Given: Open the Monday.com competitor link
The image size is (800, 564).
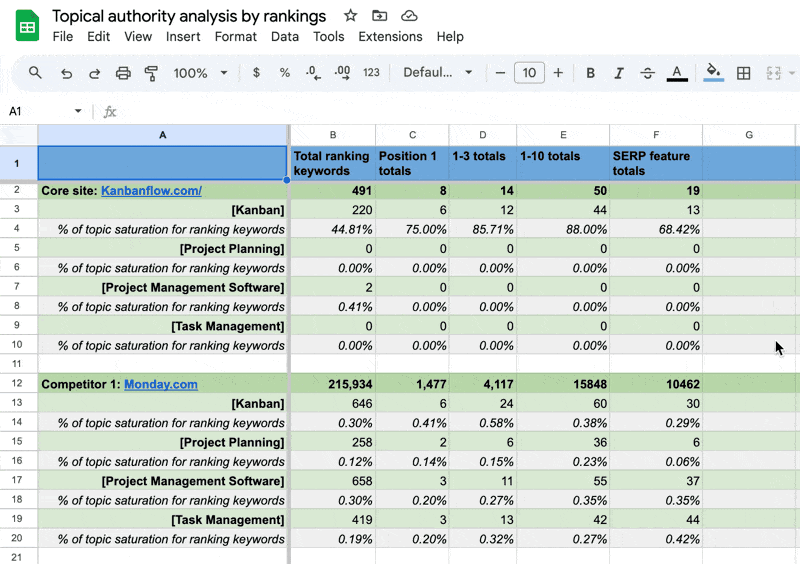Looking at the screenshot, I should [x=160, y=384].
